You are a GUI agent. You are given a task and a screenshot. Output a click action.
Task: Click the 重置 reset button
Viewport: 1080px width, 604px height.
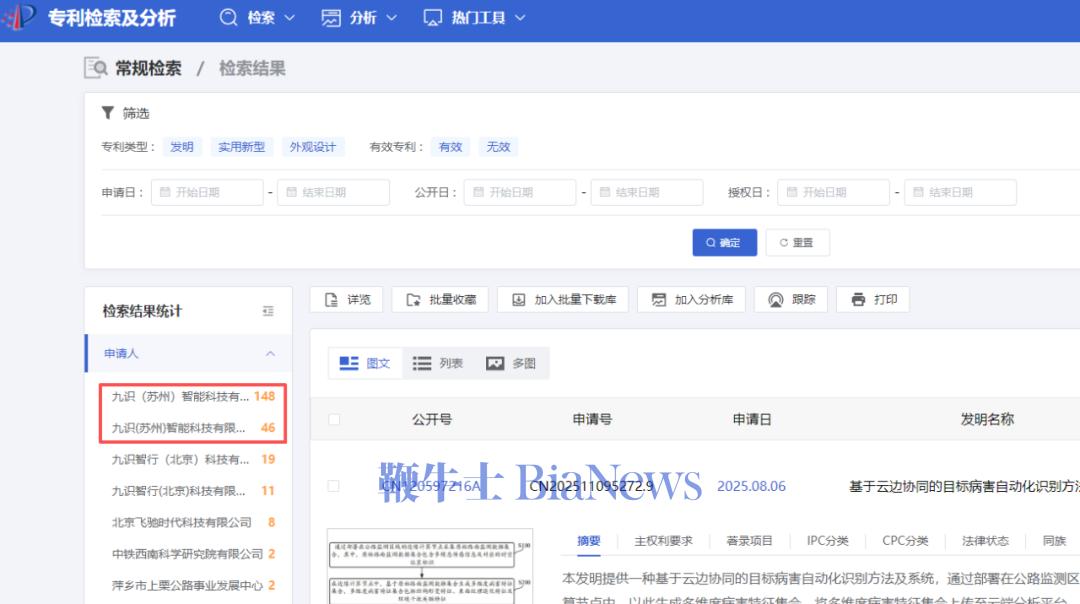(x=797, y=242)
